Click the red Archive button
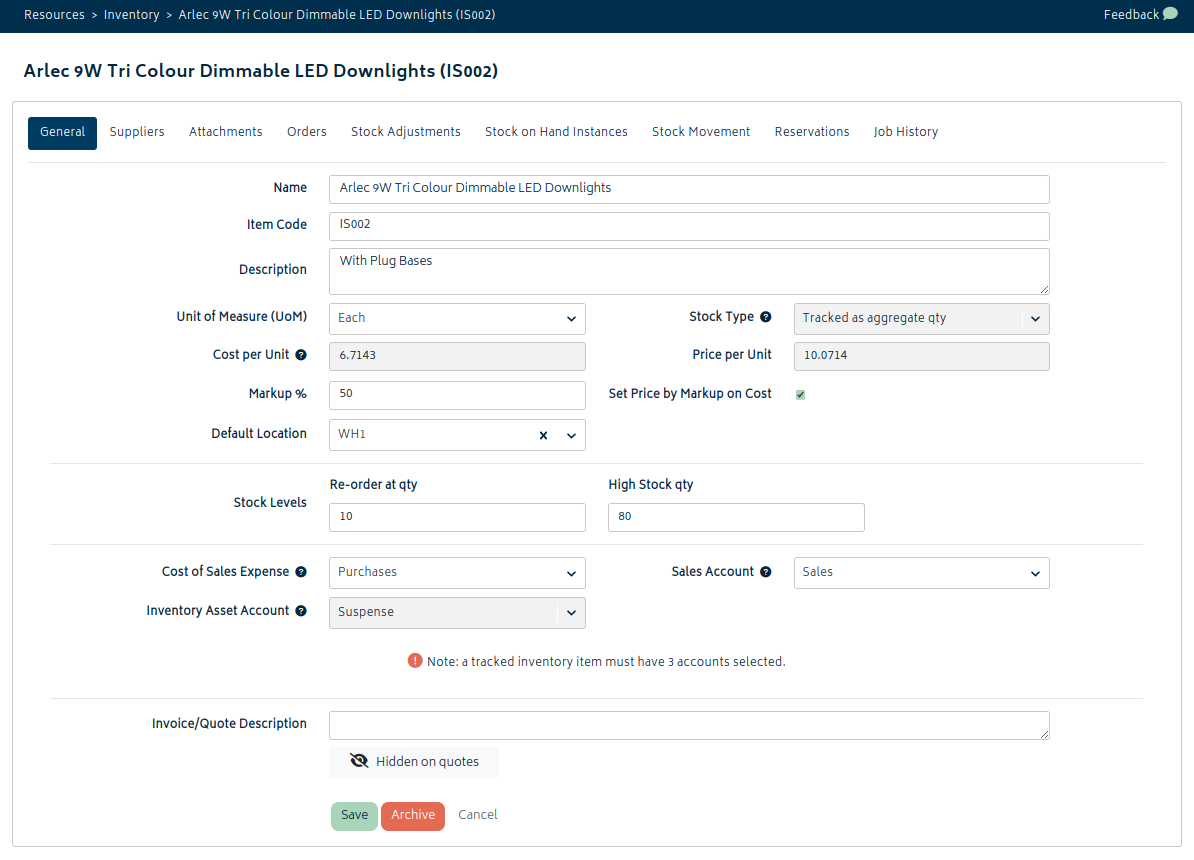The image size is (1194, 860). pos(413,816)
